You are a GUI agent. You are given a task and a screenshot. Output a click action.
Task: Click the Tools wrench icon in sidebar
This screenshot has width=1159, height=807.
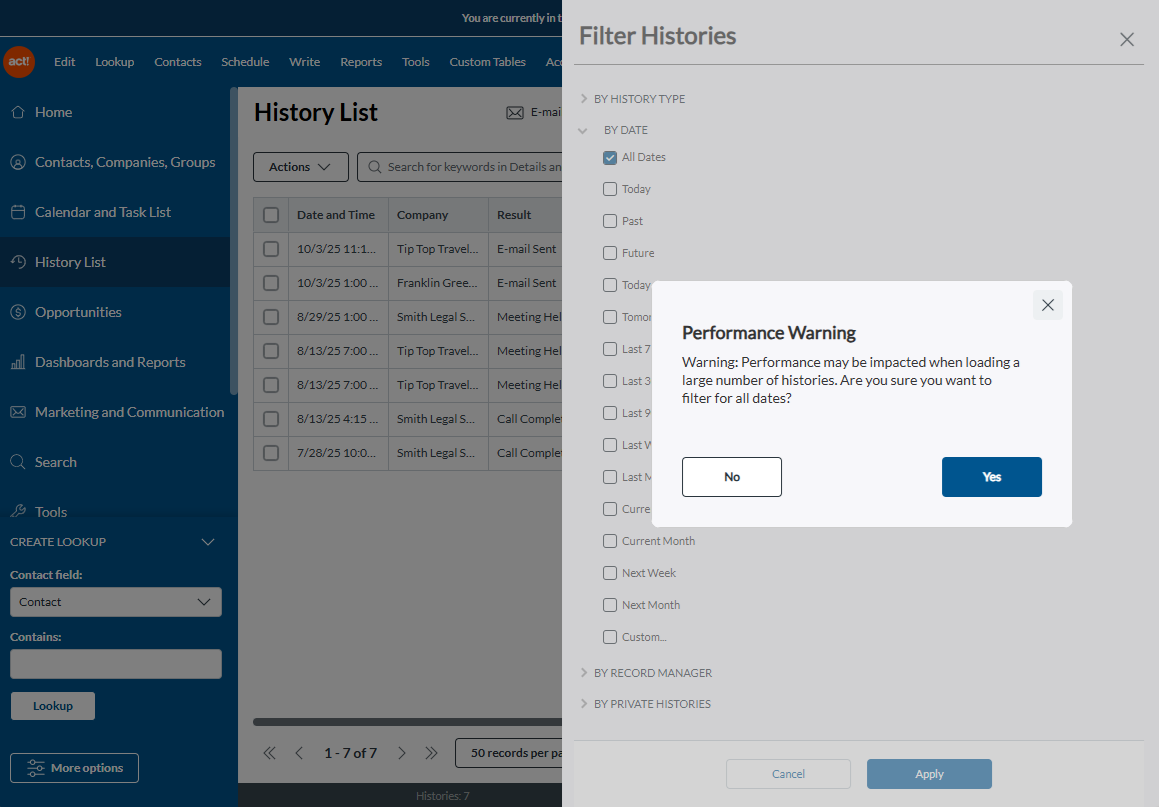[x=18, y=511]
